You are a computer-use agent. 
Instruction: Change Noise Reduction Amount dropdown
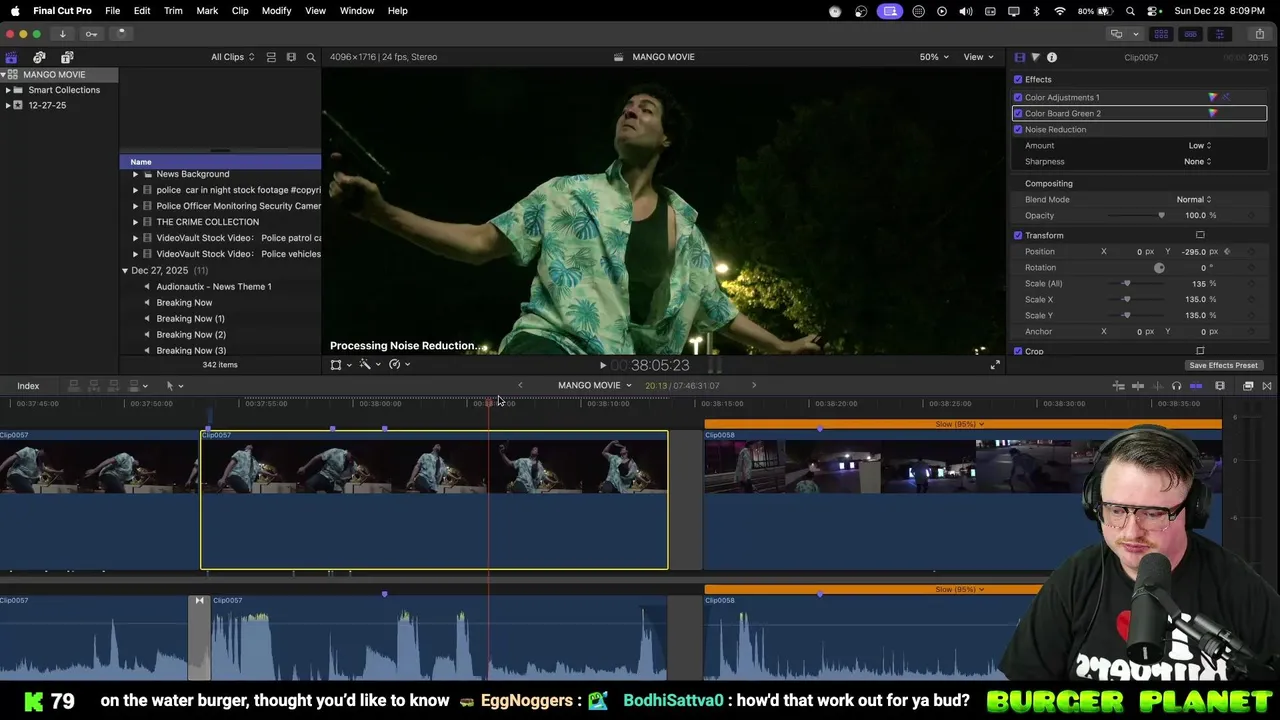point(1199,145)
